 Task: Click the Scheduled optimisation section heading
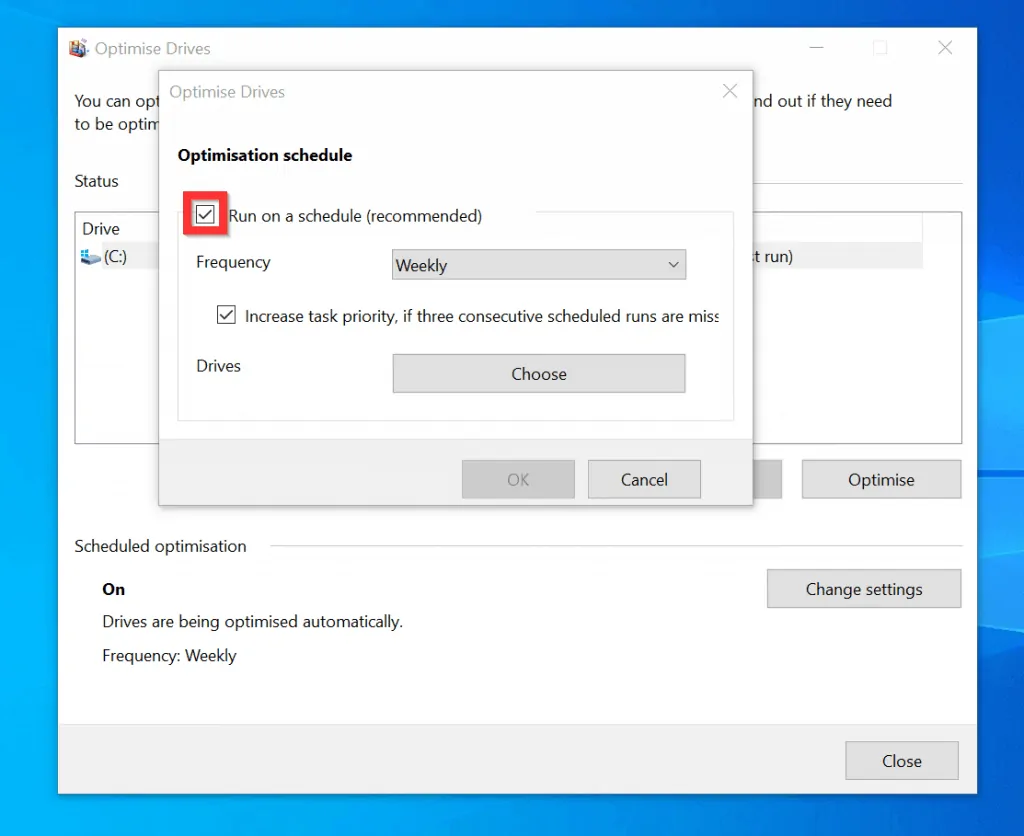click(160, 546)
